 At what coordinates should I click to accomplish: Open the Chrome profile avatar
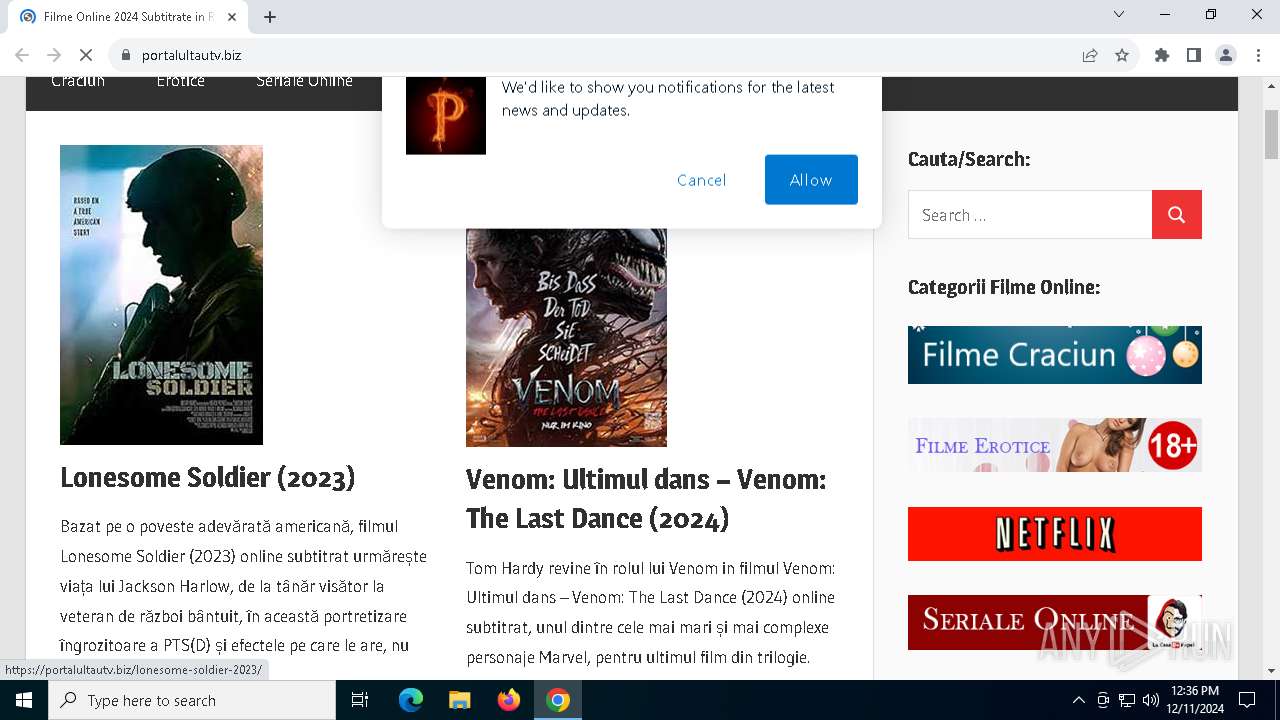click(1226, 55)
